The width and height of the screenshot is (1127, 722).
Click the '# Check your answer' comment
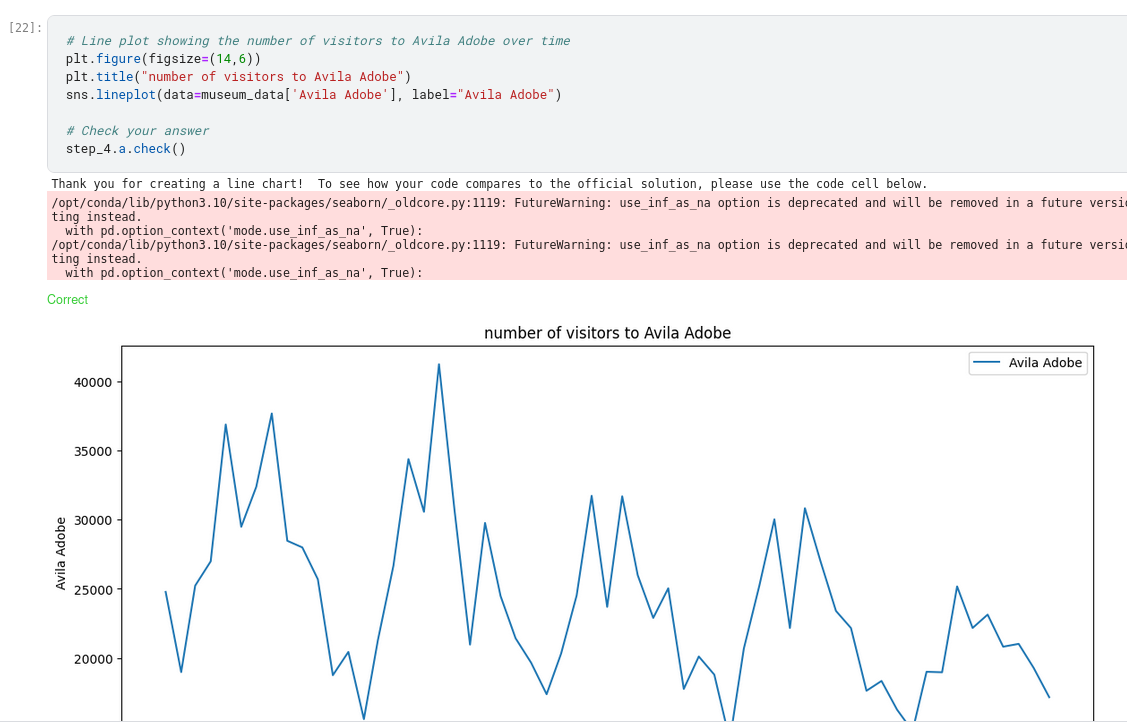pos(137,131)
